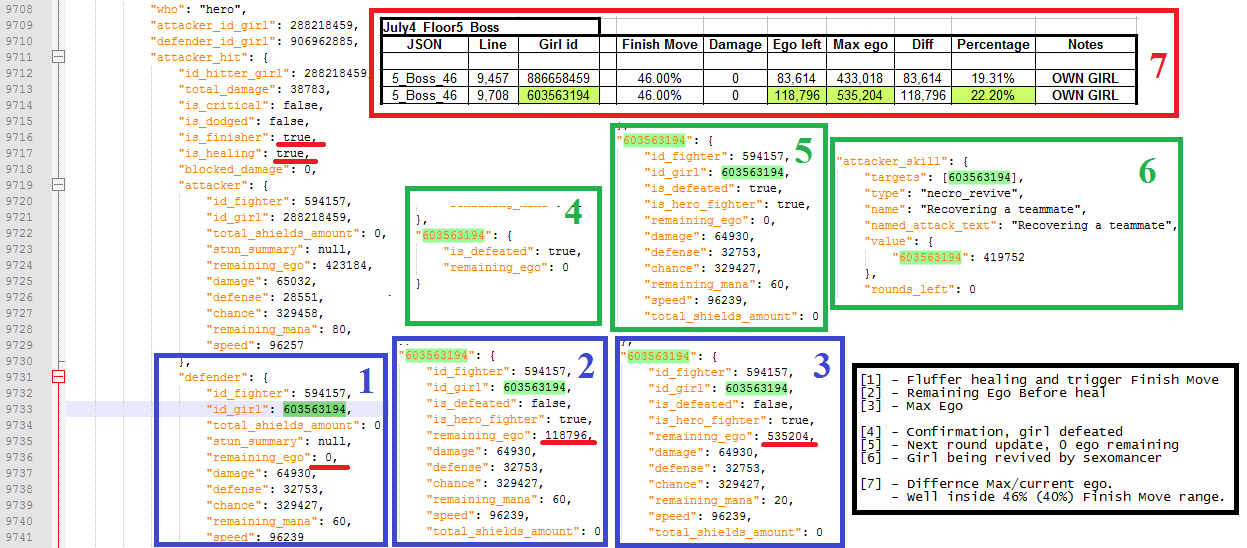
Task: Click the "is_finisher" key on line 9716
Action: 221,137
